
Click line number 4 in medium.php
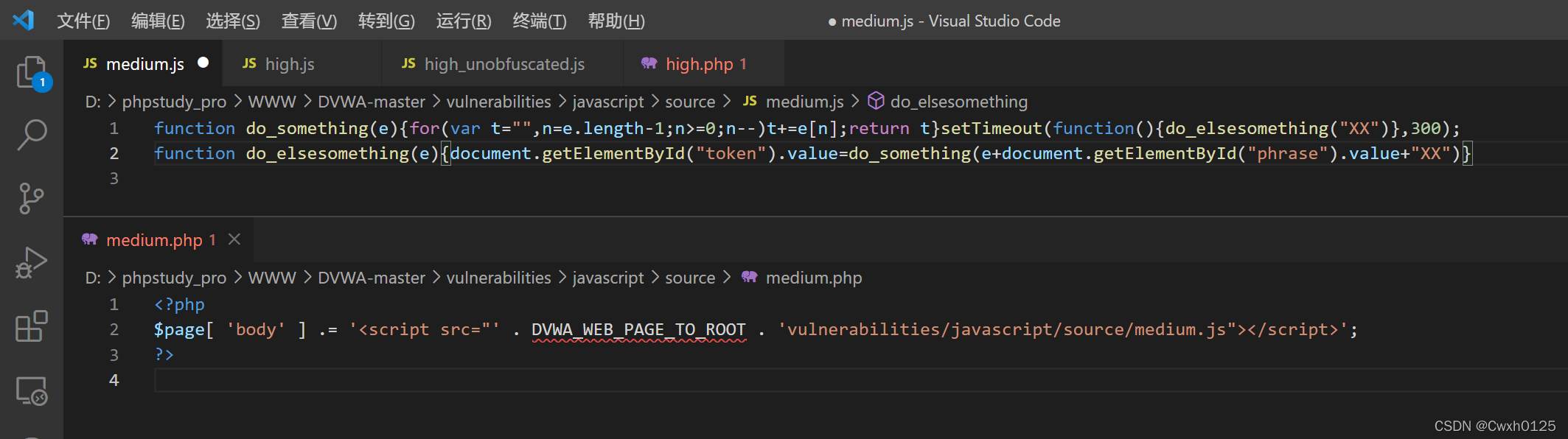(114, 380)
